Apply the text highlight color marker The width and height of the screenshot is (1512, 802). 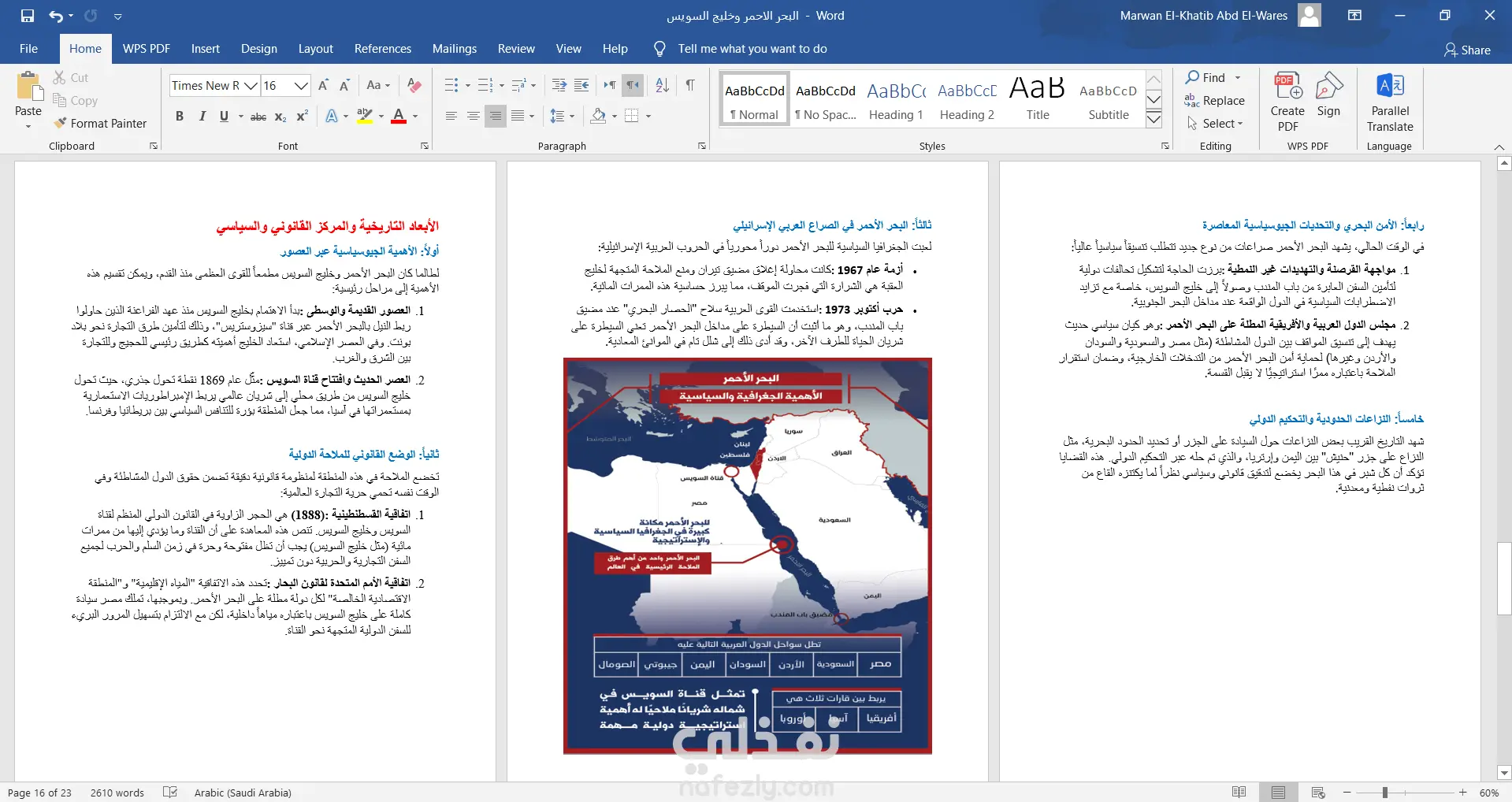point(364,116)
